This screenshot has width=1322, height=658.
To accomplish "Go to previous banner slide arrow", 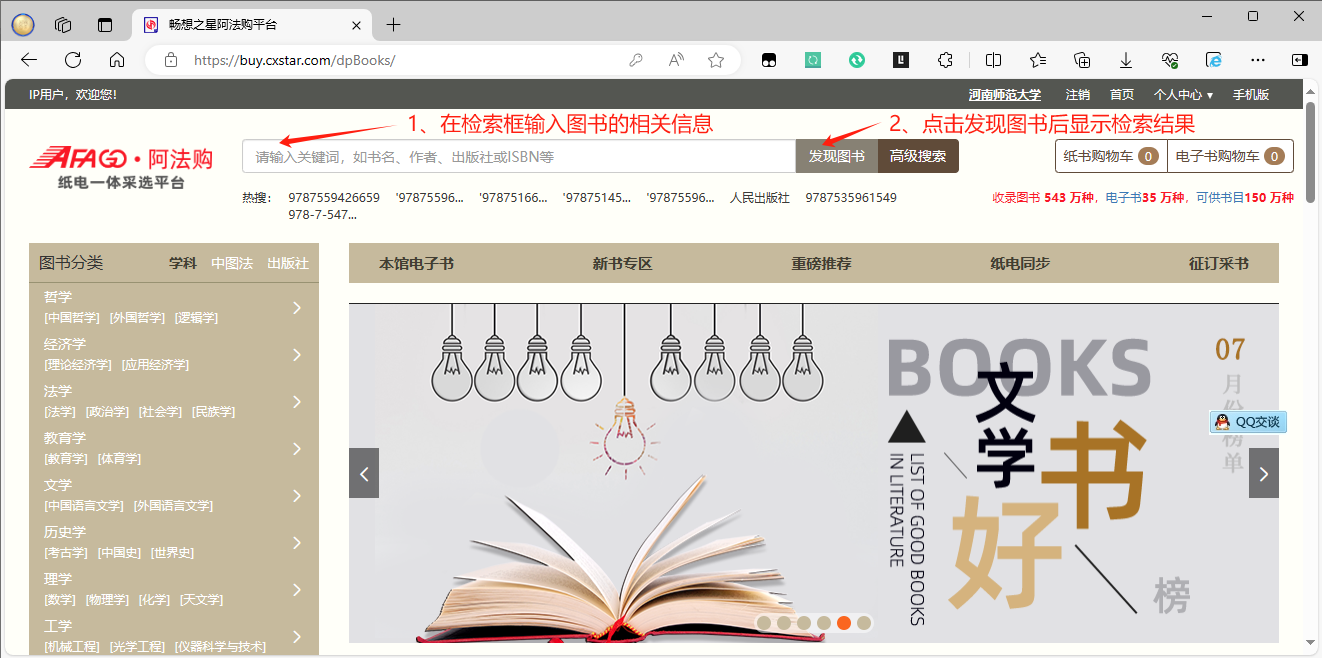I will (x=364, y=474).
